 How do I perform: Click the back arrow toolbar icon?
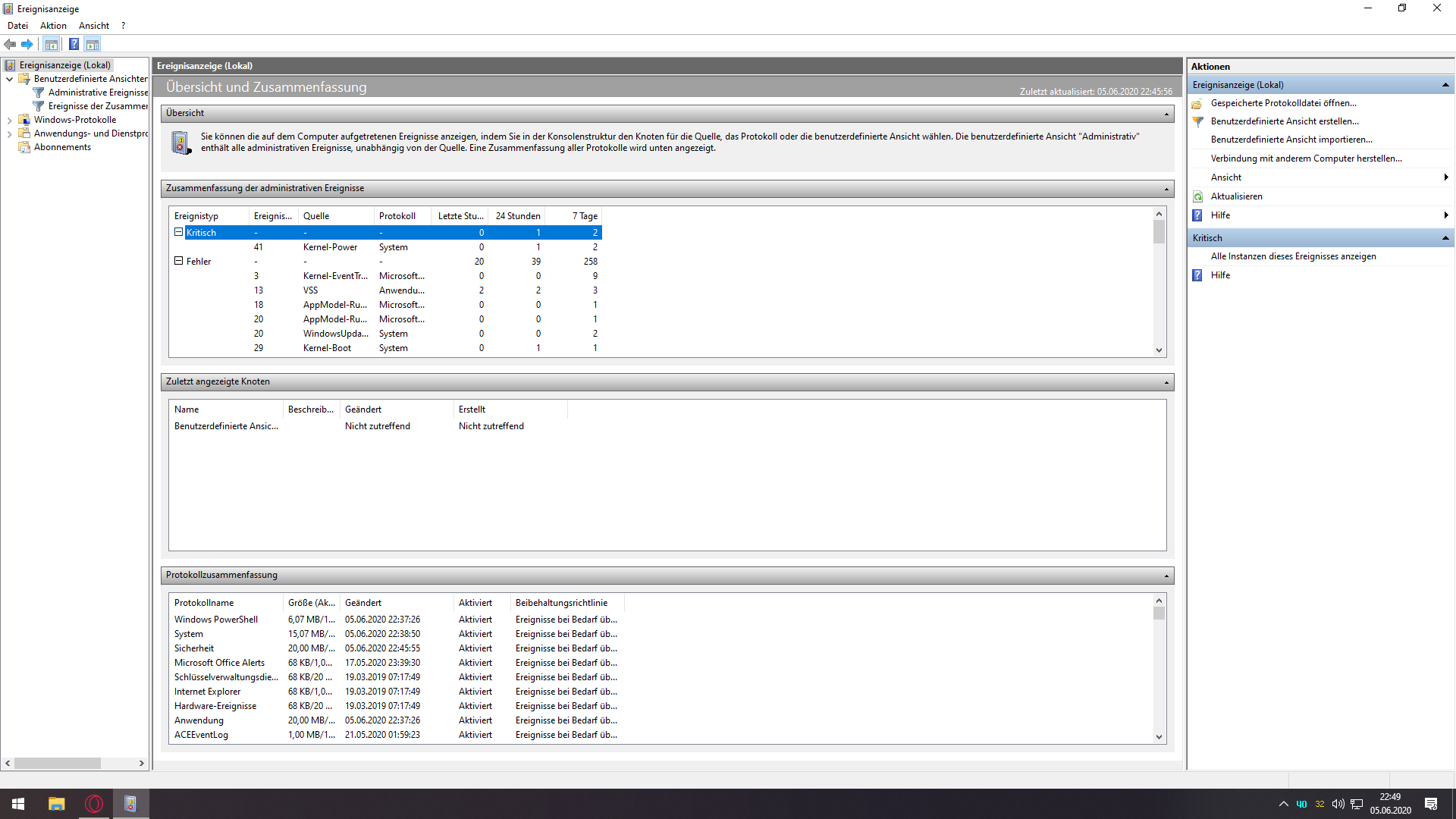pos(10,44)
